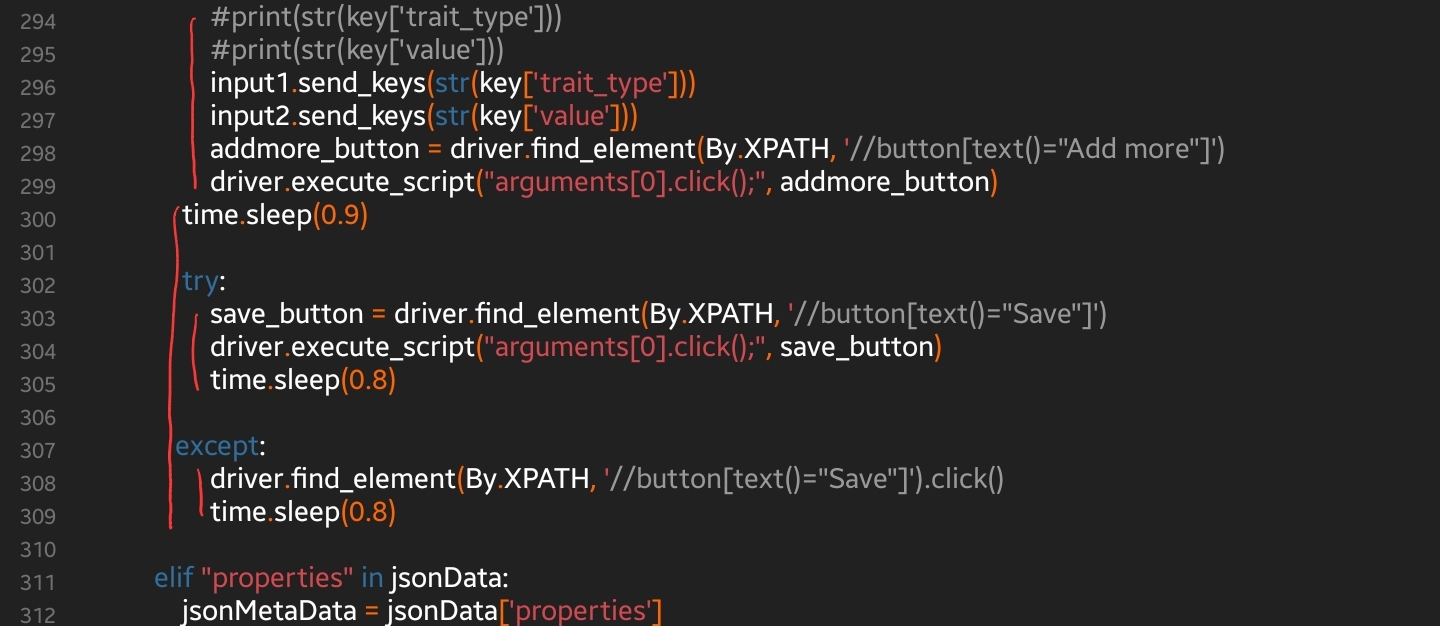Click the sleep argument 0.9 on line 300
1440x626 pixels.
[341, 214]
